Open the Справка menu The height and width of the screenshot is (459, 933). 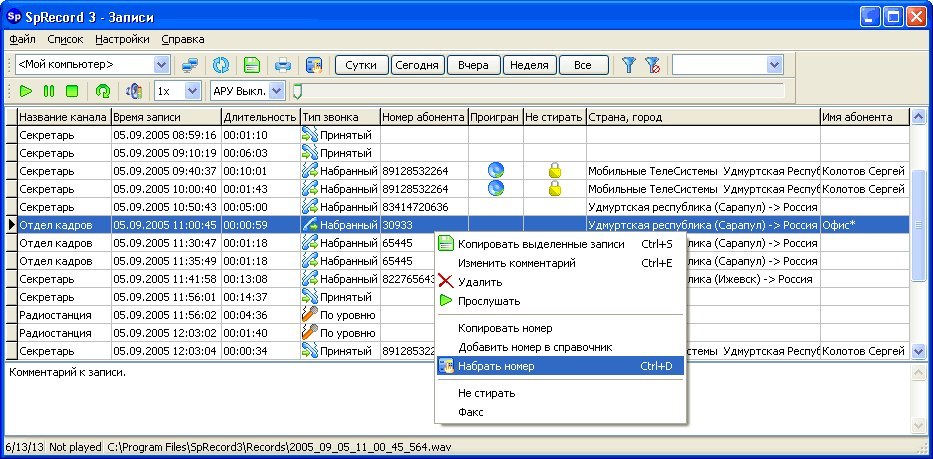[x=183, y=39]
